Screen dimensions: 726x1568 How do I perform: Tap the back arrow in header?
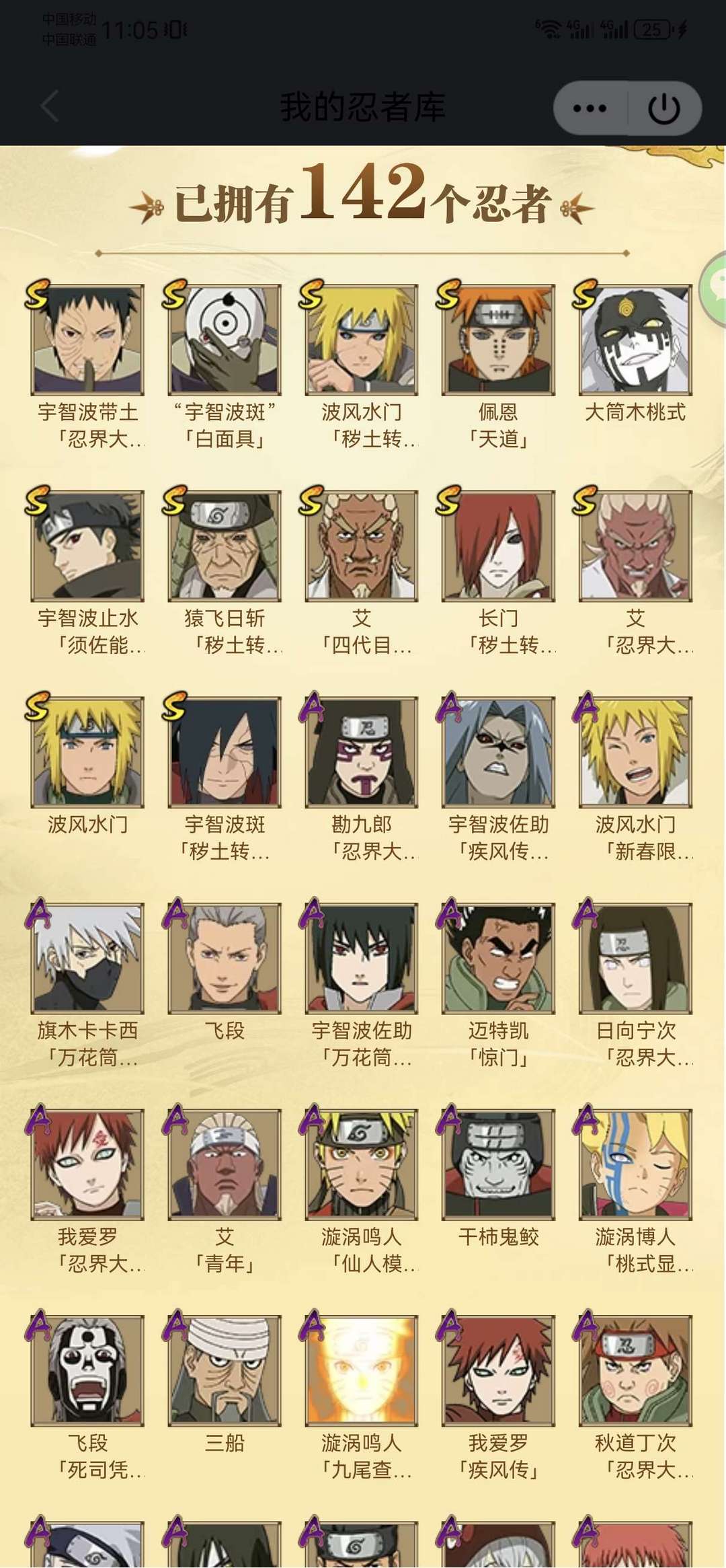pyautogui.click(x=50, y=107)
